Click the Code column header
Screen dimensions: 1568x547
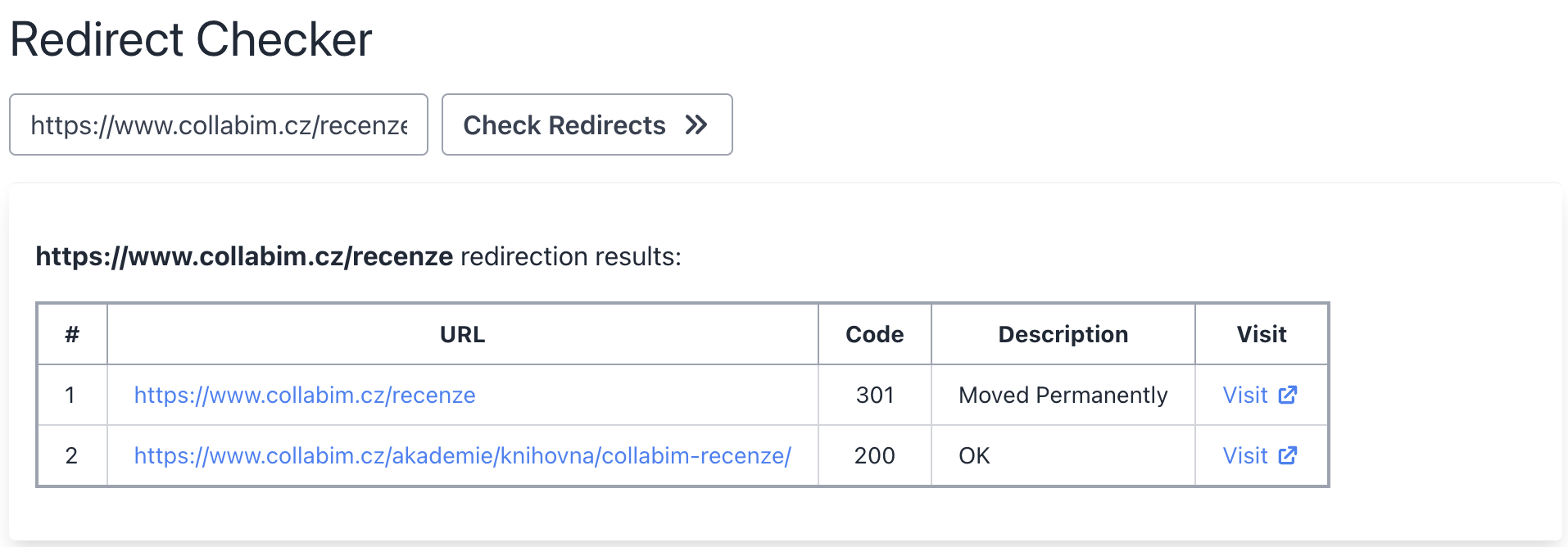pyautogui.click(x=875, y=334)
